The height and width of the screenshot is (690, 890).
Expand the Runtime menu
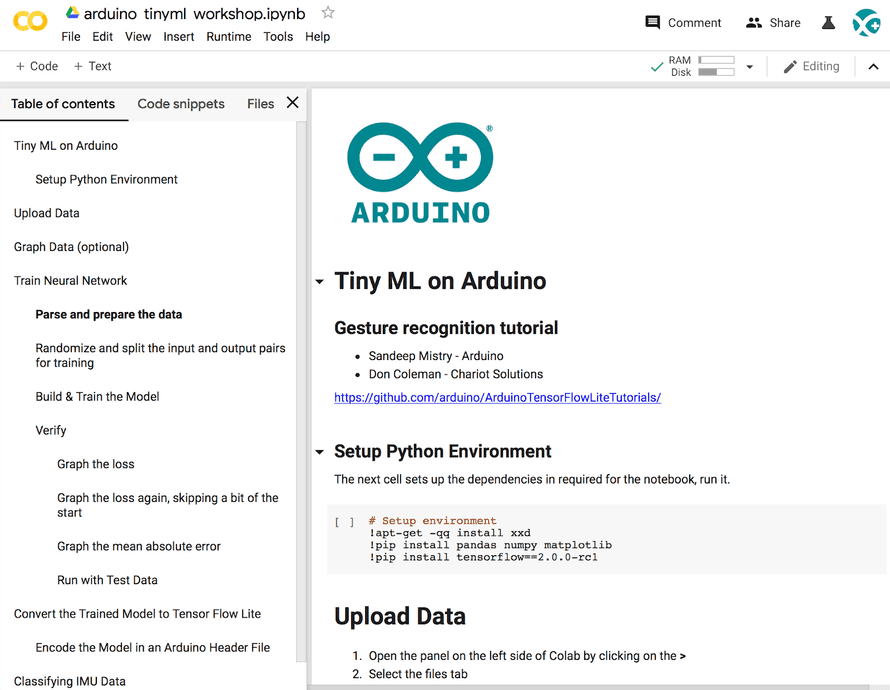(x=229, y=36)
